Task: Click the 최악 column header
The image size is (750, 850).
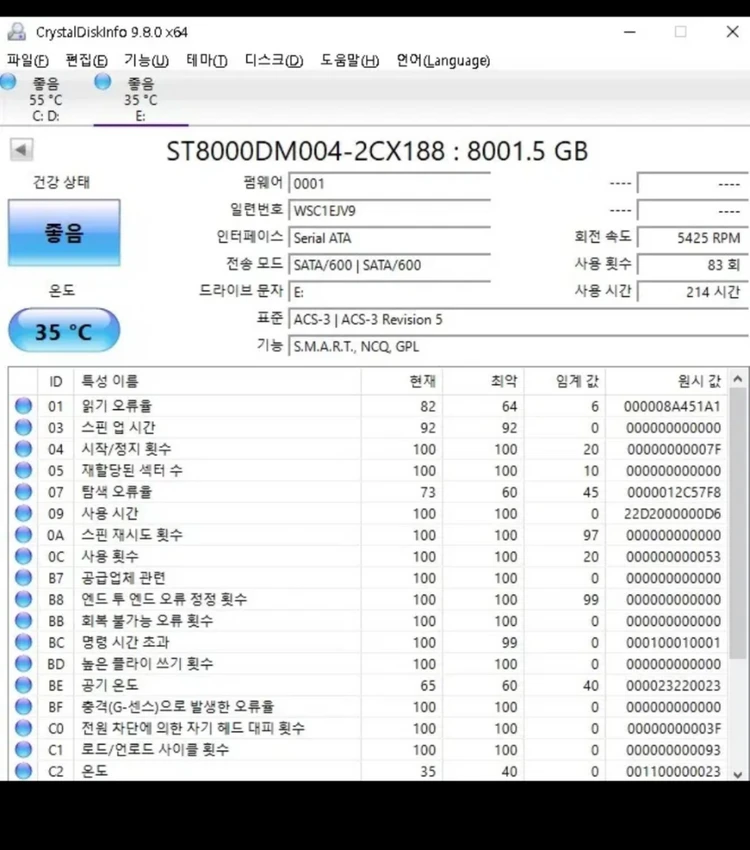Action: tap(483, 381)
